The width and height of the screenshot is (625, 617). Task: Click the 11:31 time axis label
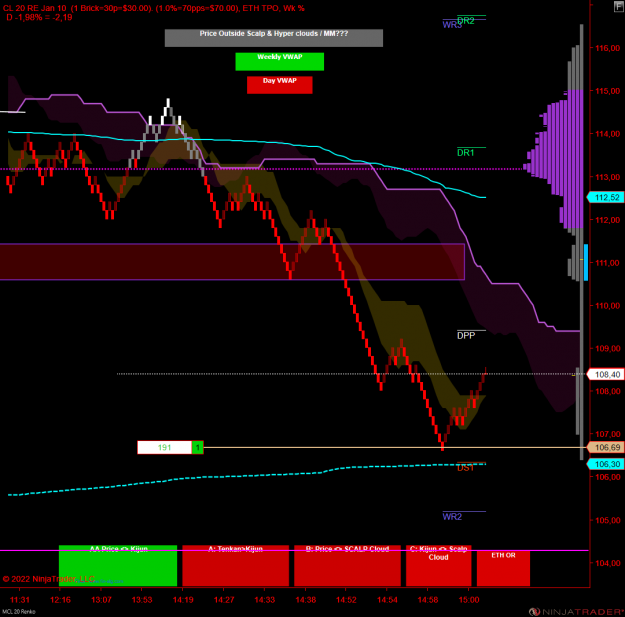[20, 600]
